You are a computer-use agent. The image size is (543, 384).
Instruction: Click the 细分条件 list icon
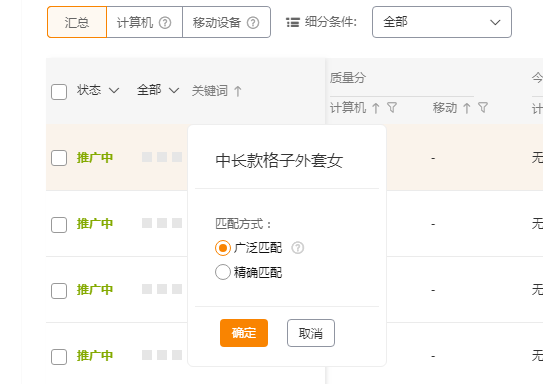293,23
